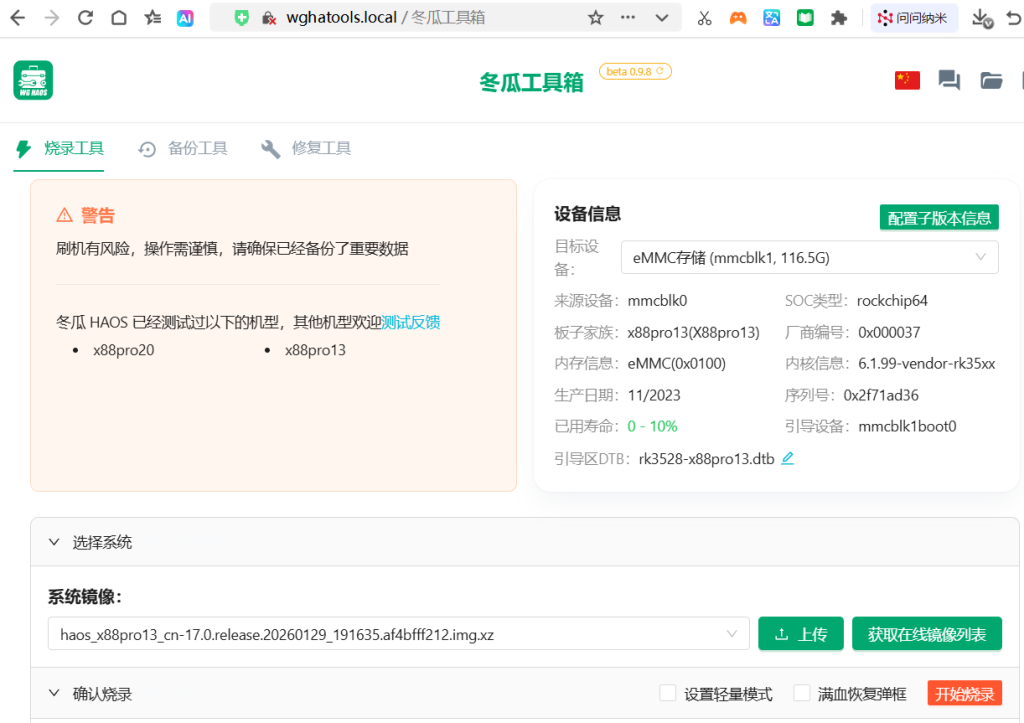Viewport: 1024px width, 723px height.
Task: Click the 获取在线镜像列表 button
Action: (926, 634)
